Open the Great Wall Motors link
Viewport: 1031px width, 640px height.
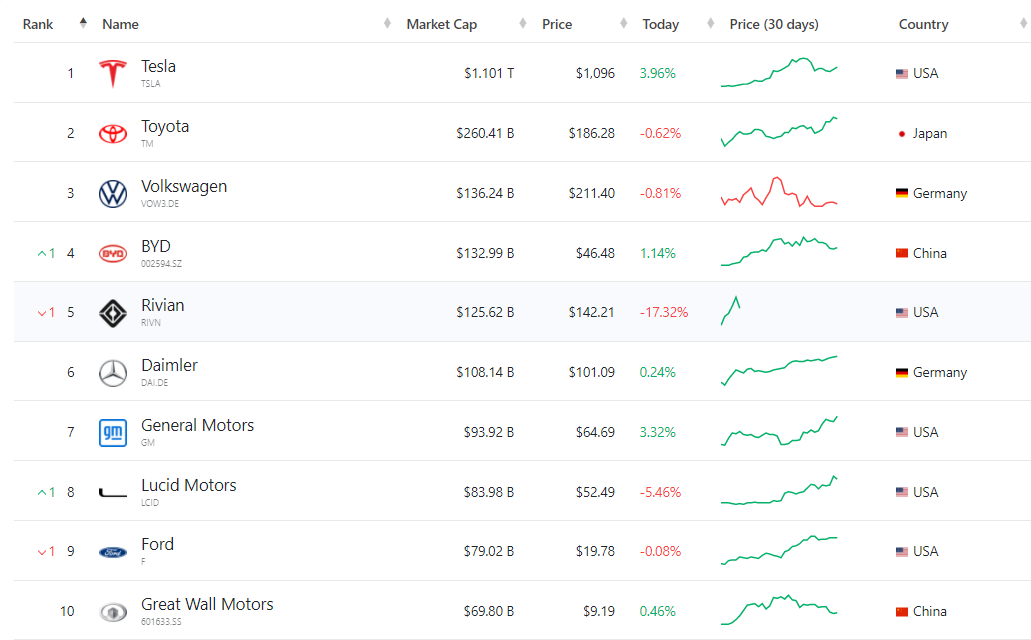207,604
